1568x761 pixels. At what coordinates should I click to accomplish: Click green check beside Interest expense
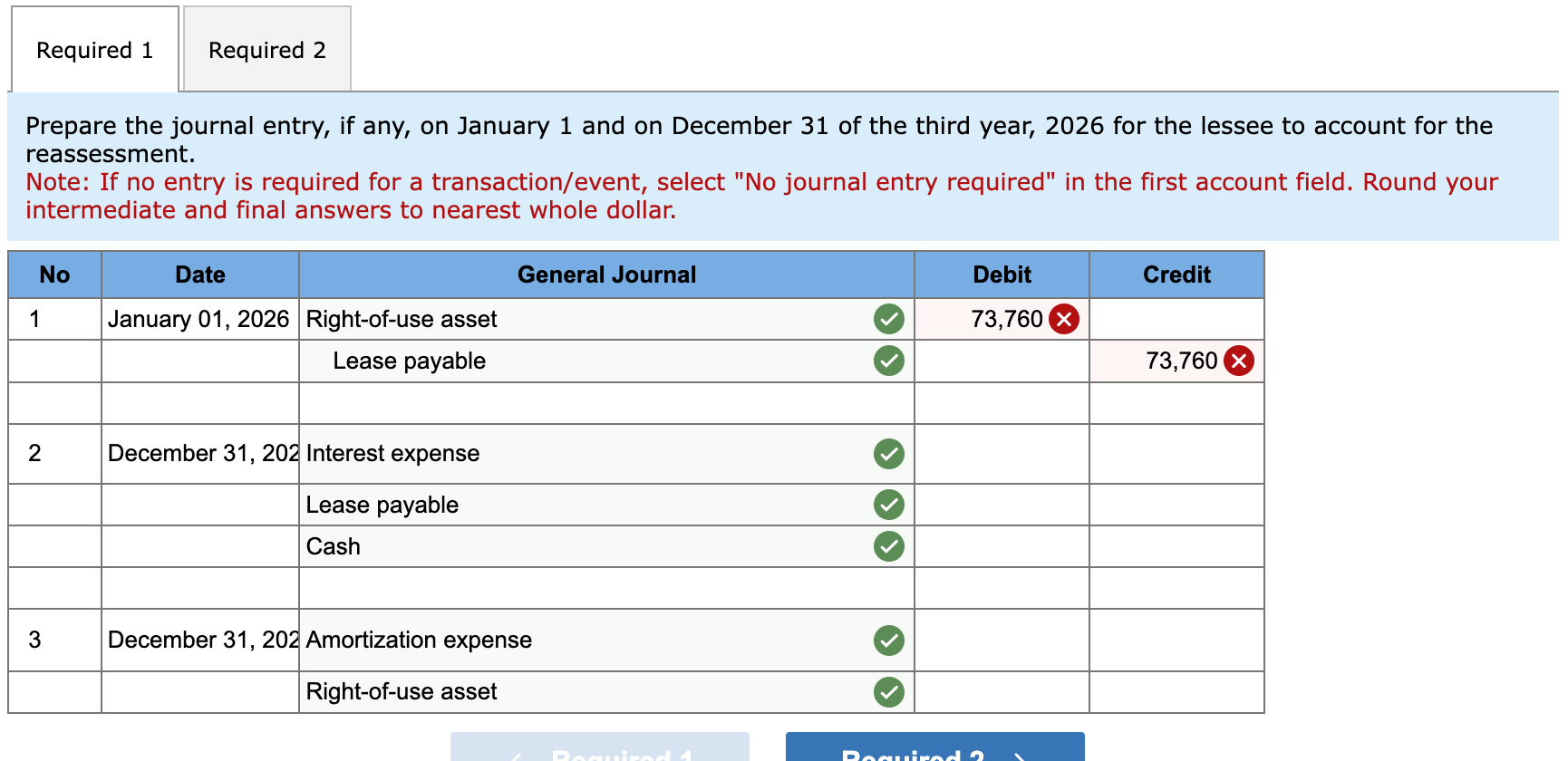tap(889, 453)
